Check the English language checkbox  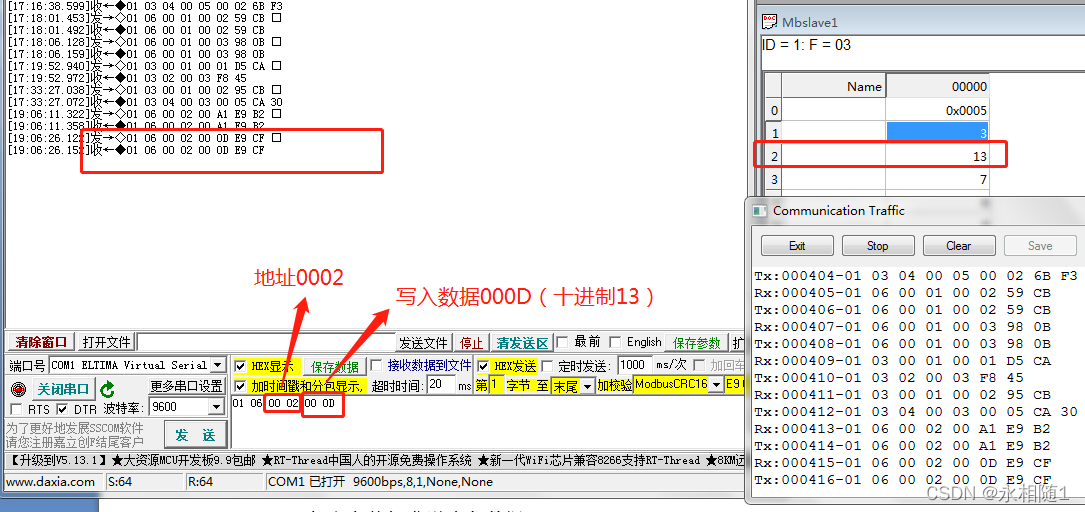(614, 342)
